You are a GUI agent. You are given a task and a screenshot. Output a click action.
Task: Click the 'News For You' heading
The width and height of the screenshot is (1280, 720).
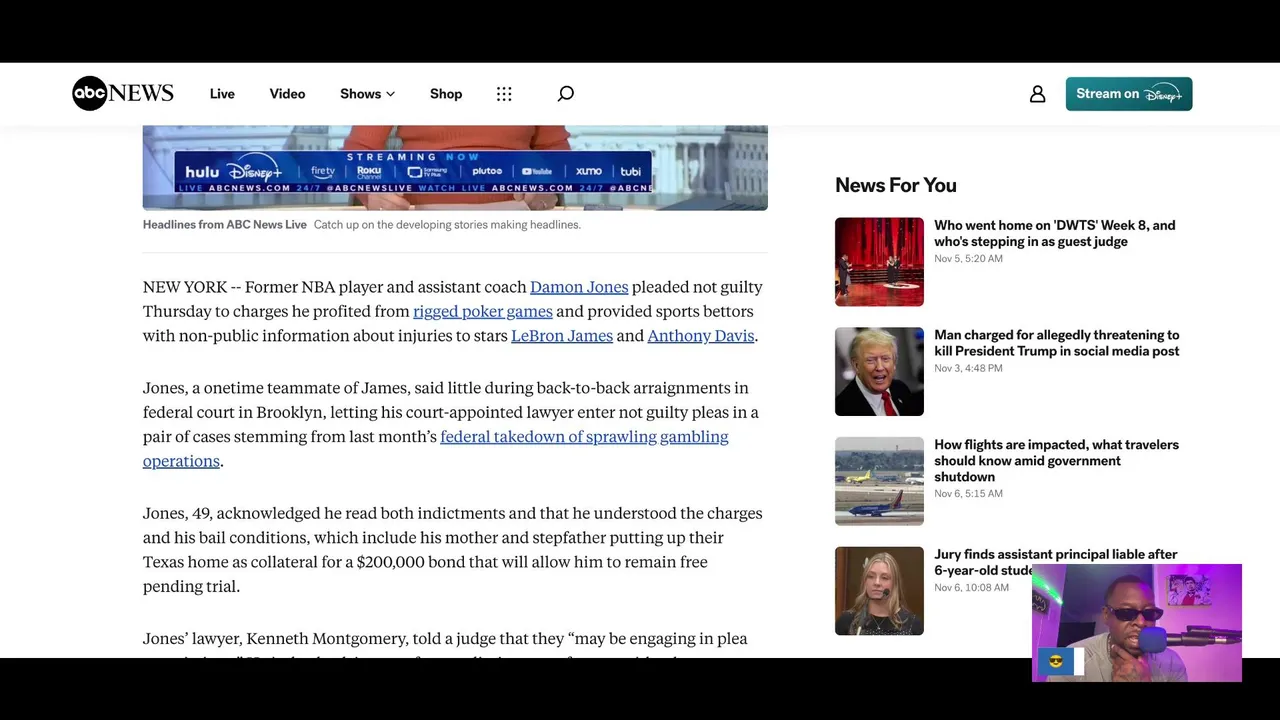coord(896,185)
